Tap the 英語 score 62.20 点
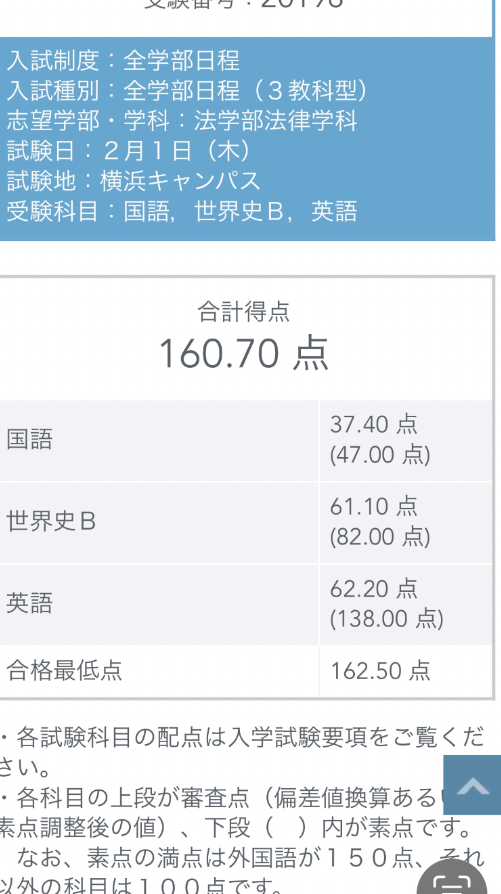Image resolution: width=501 pixels, height=894 pixels. pos(374,588)
